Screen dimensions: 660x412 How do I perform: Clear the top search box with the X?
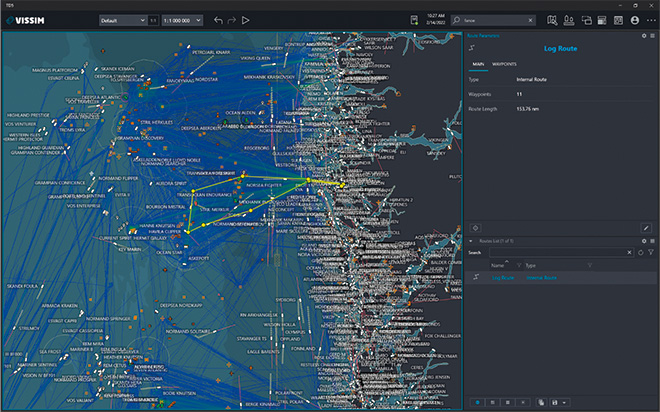530,20
